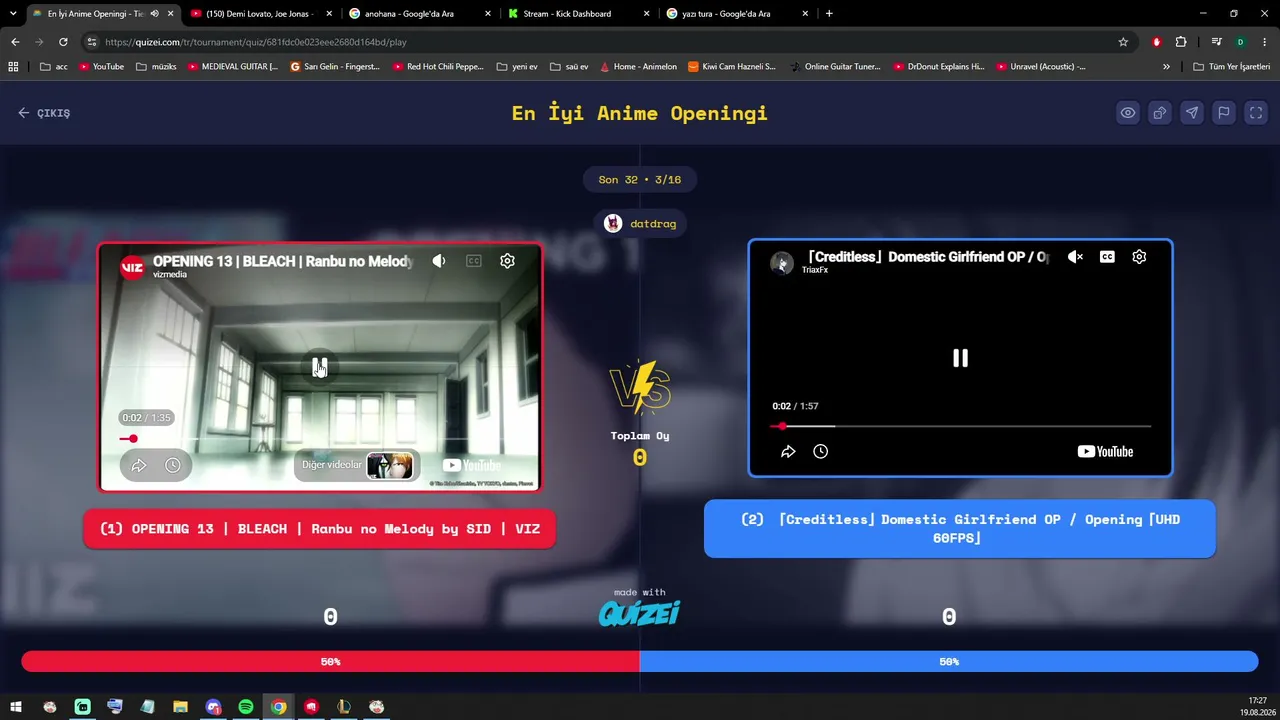
Task: Open the 'acc' bookmarks folder
Action: 54,67
